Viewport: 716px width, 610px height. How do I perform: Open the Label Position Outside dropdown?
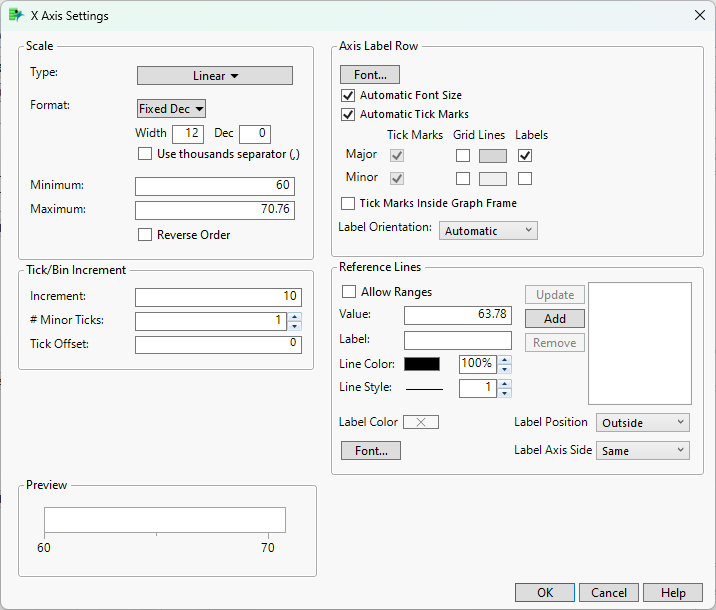pyautogui.click(x=643, y=423)
